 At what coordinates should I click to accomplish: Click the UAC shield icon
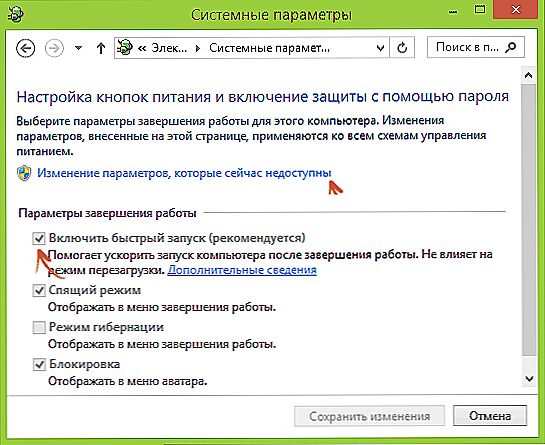click(x=24, y=173)
